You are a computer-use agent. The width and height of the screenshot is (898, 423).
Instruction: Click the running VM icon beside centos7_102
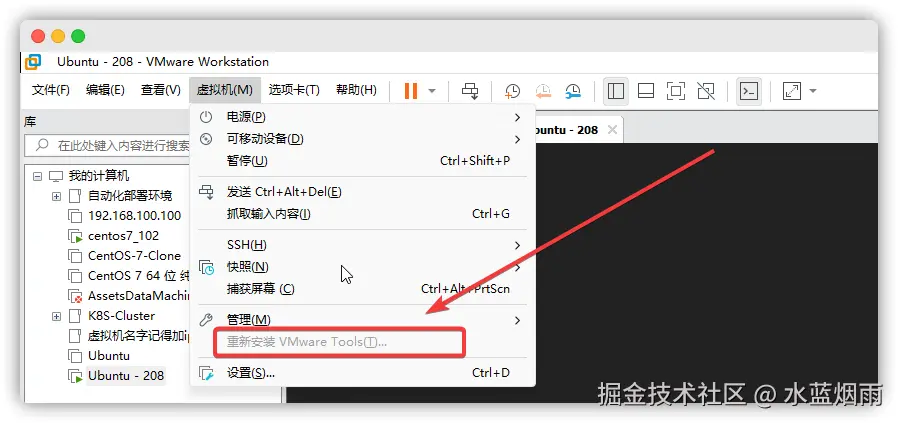point(75,236)
